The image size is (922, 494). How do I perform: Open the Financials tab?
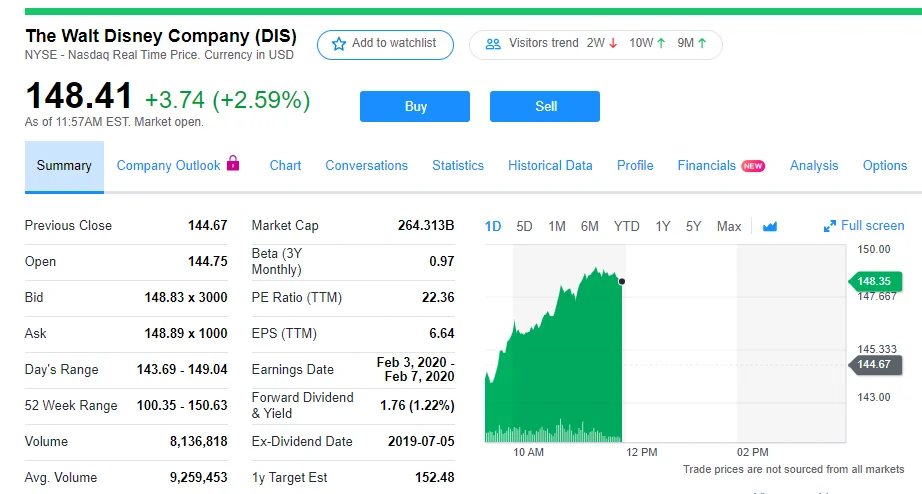(706, 166)
